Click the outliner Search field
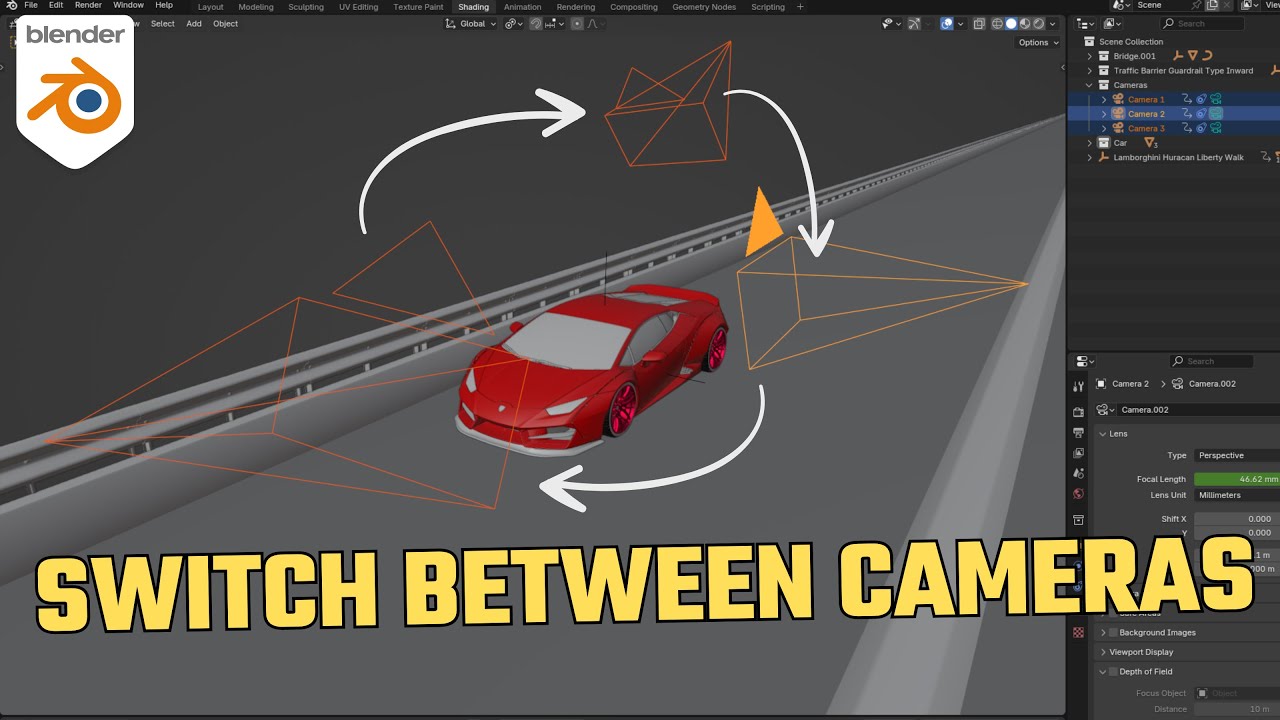The height and width of the screenshot is (720, 1280). [x=1203, y=23]
